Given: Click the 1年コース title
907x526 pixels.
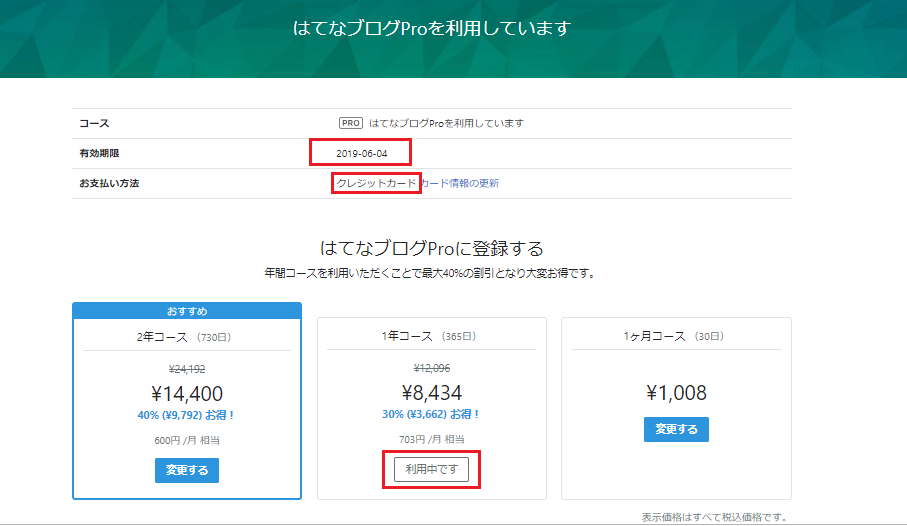Looking at the screenshot, I should 407,336.
